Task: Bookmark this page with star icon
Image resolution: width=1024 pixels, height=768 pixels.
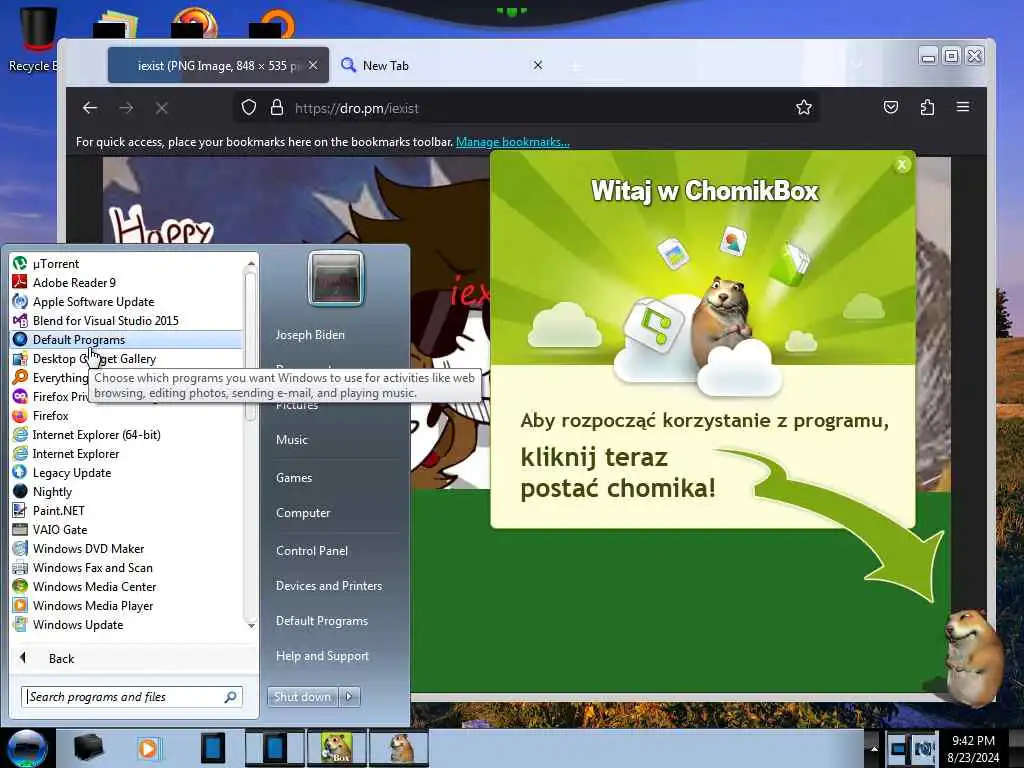Action: pos(804,107)
